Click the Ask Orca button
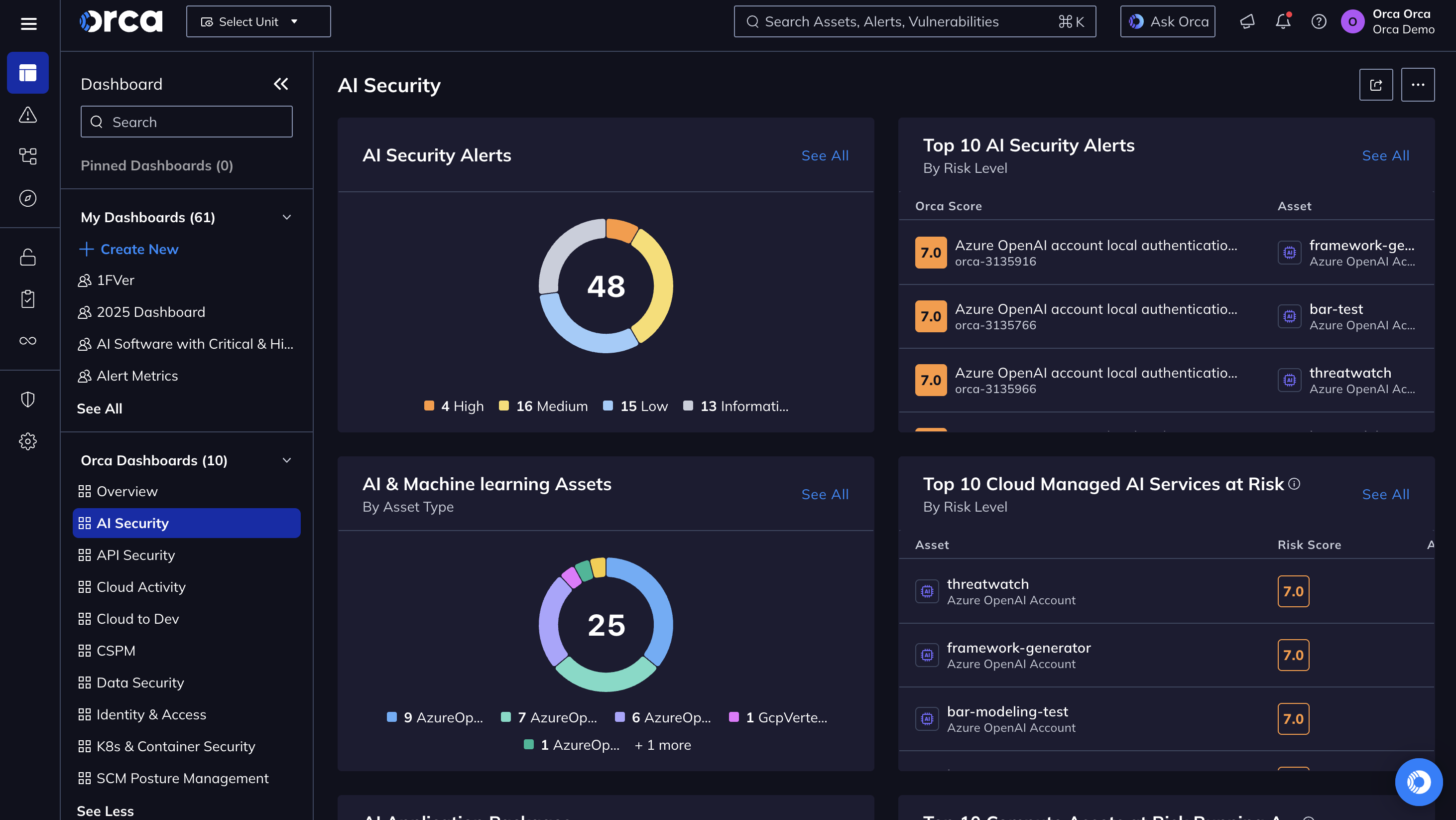 tap(1168, 21)
